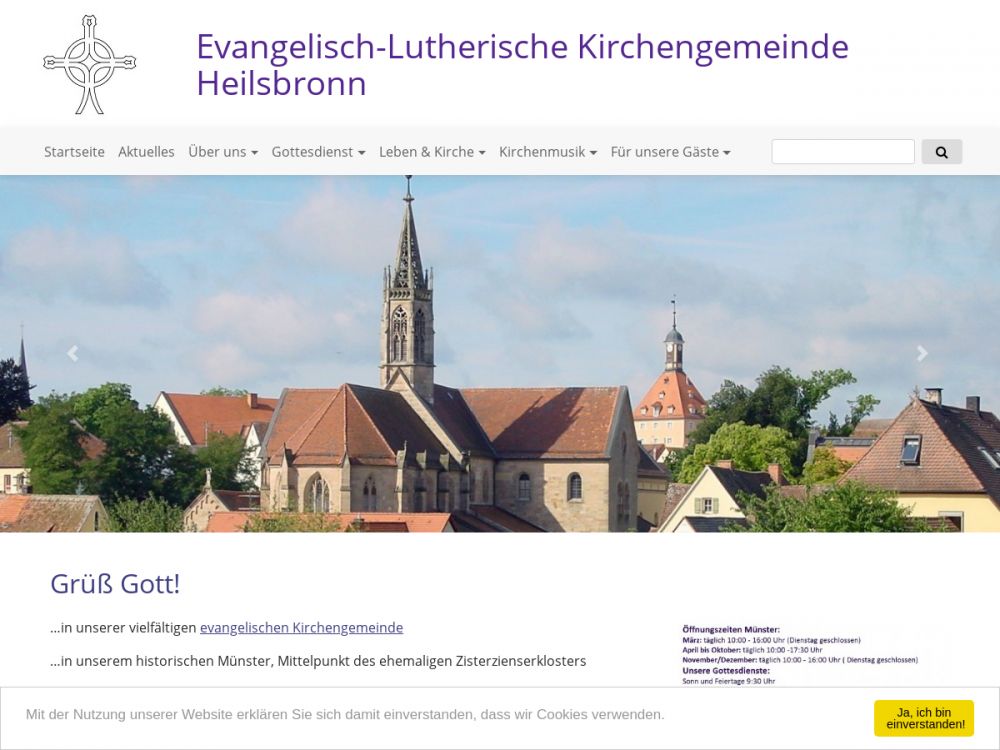Expand the Kirchenmusik menu

pos(548,152)
